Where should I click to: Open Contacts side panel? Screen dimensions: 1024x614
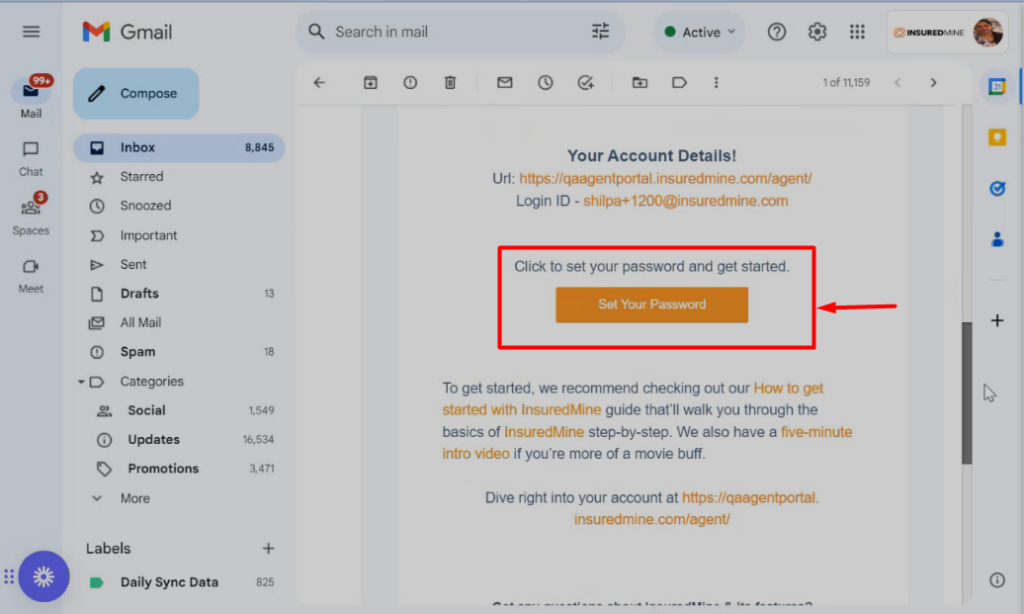[x=997, y=240]
